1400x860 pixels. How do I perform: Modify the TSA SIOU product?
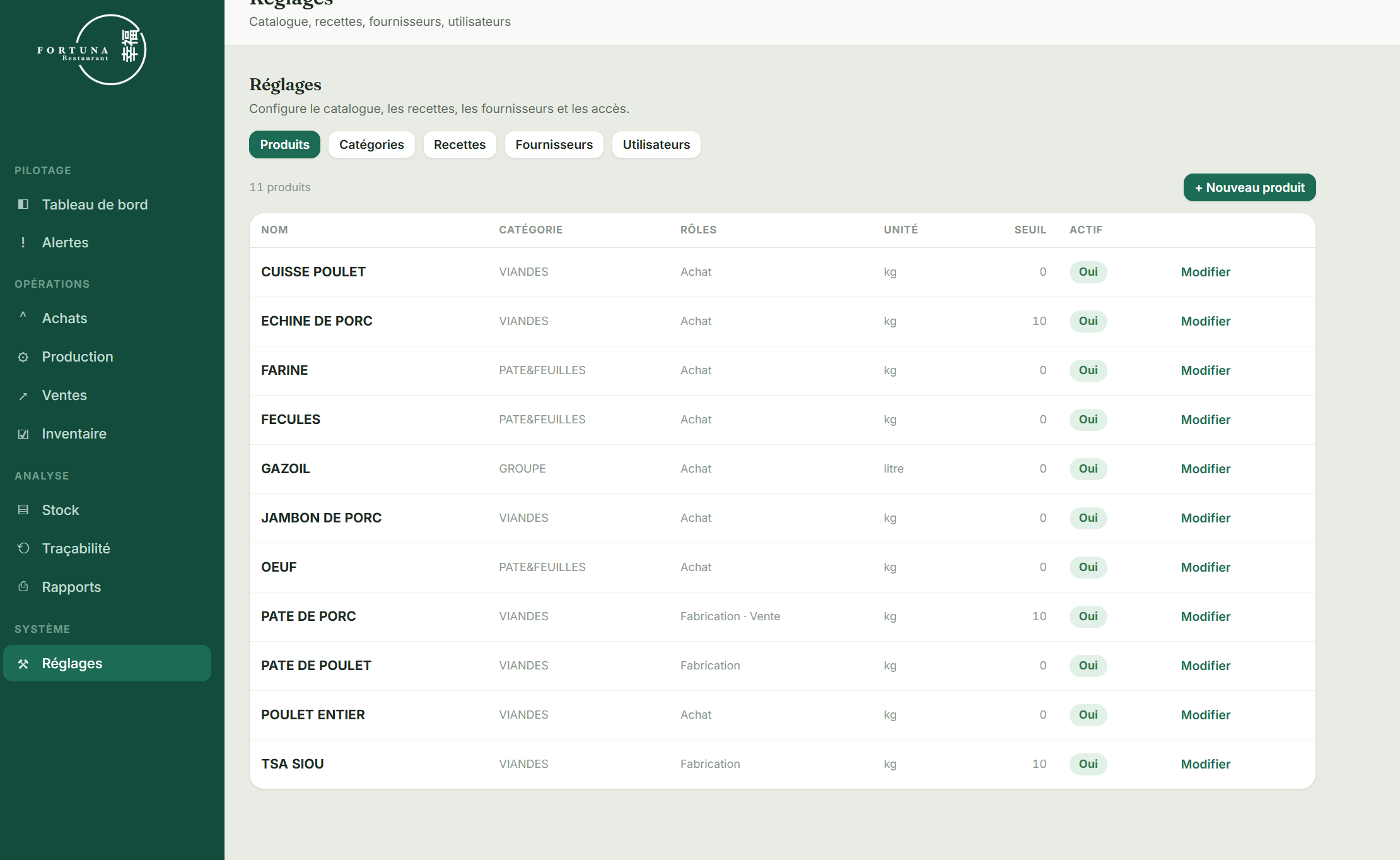(1205, 764)
